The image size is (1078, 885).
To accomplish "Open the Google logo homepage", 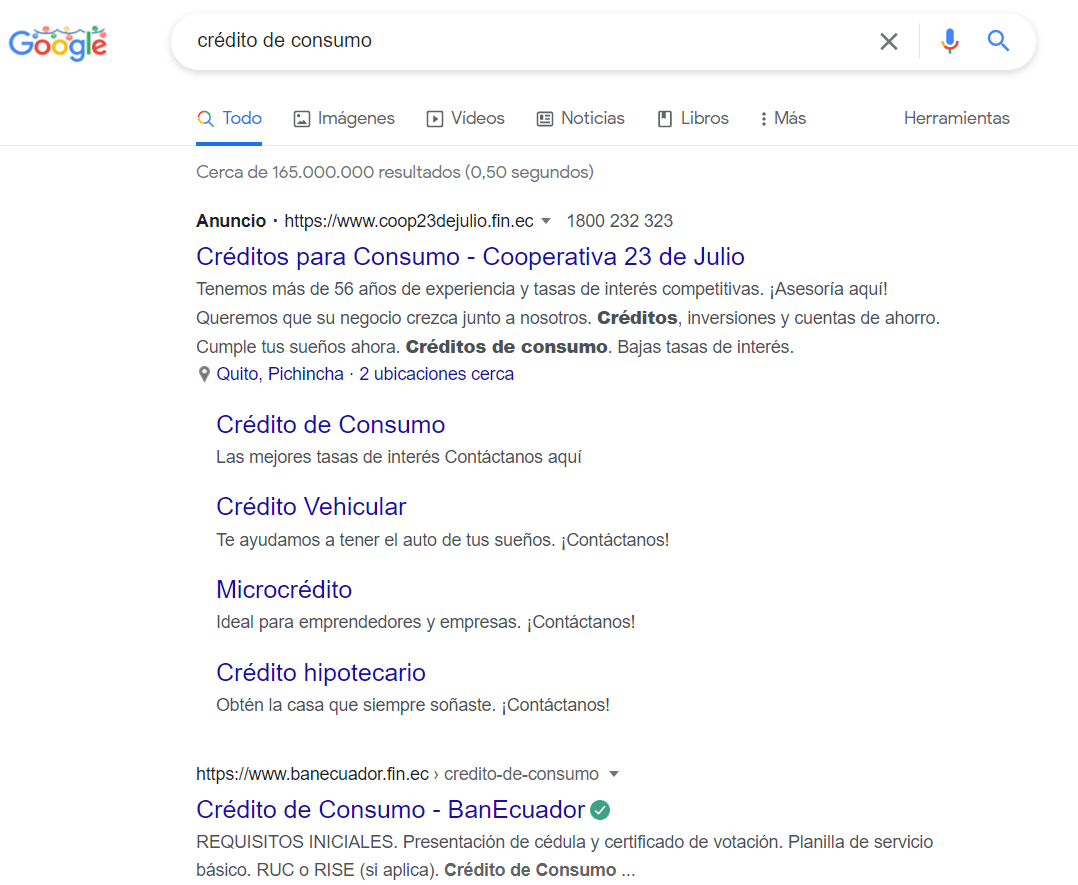I will tap(58, 43).
